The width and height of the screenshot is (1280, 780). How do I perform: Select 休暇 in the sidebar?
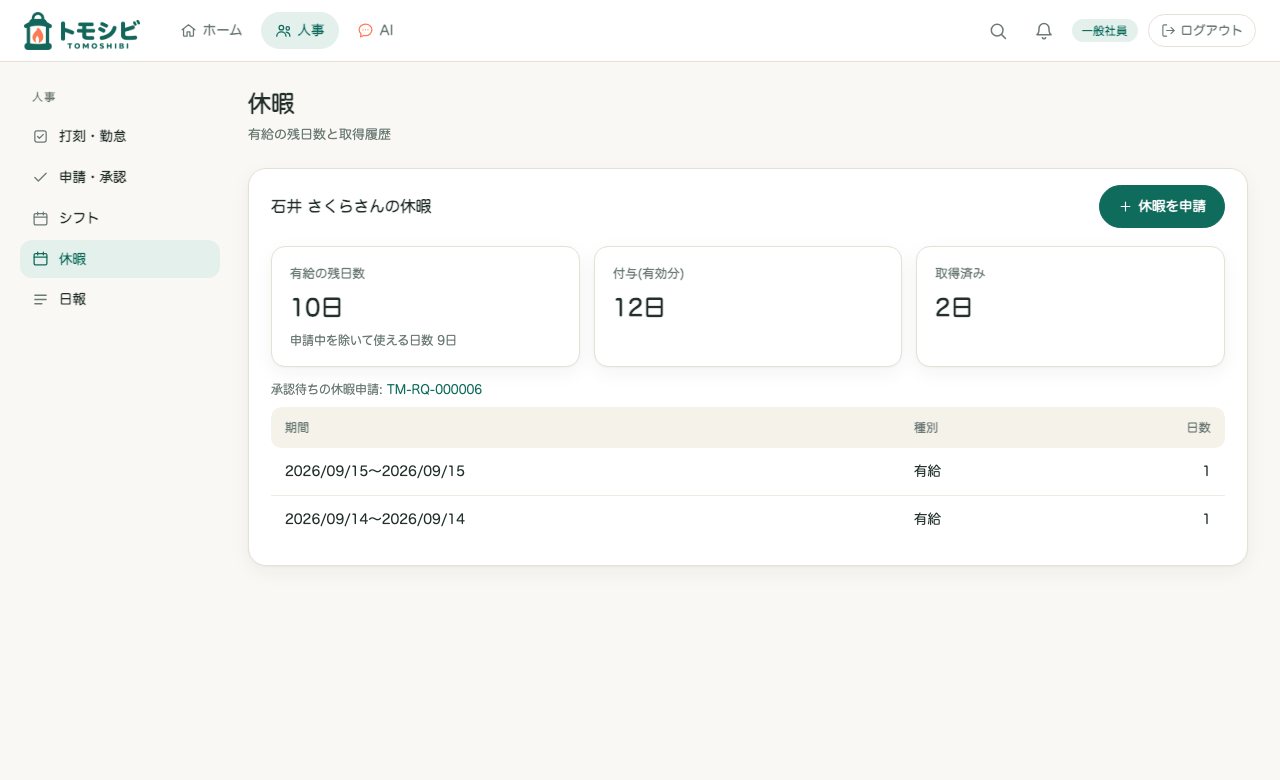coord(120,259)
